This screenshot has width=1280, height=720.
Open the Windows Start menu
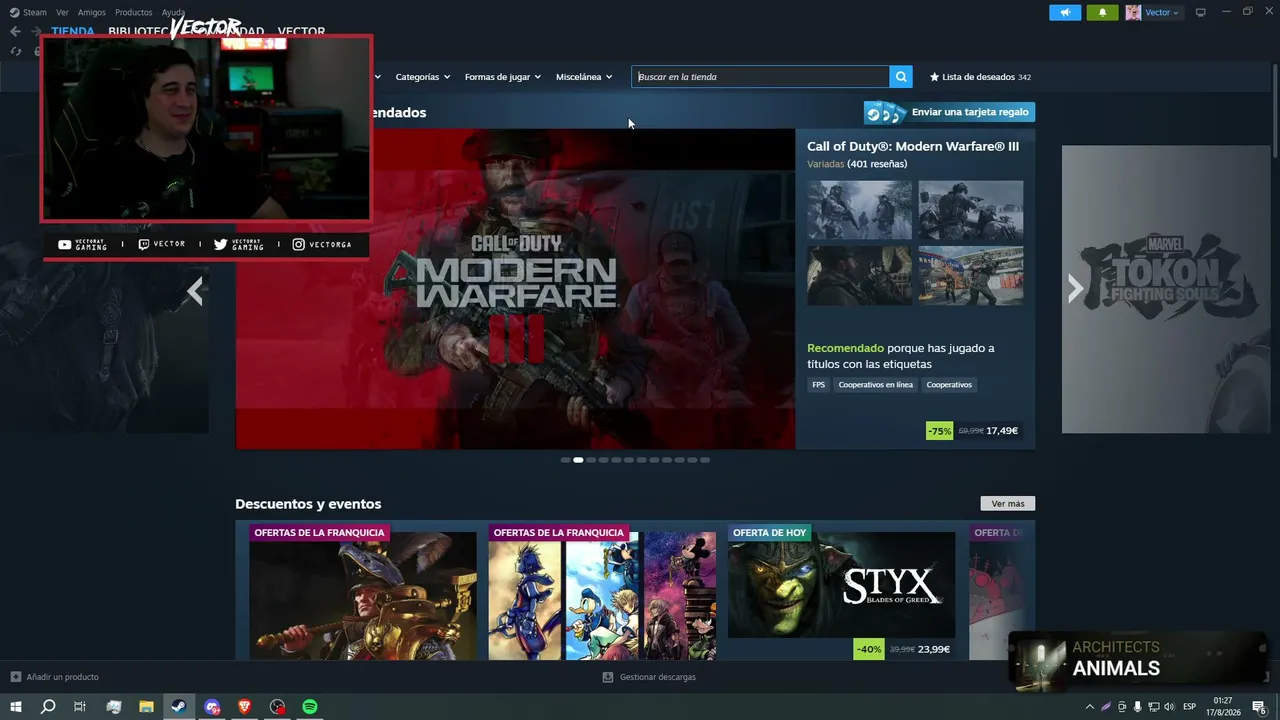pyautogui.click(x=16, y=707)
